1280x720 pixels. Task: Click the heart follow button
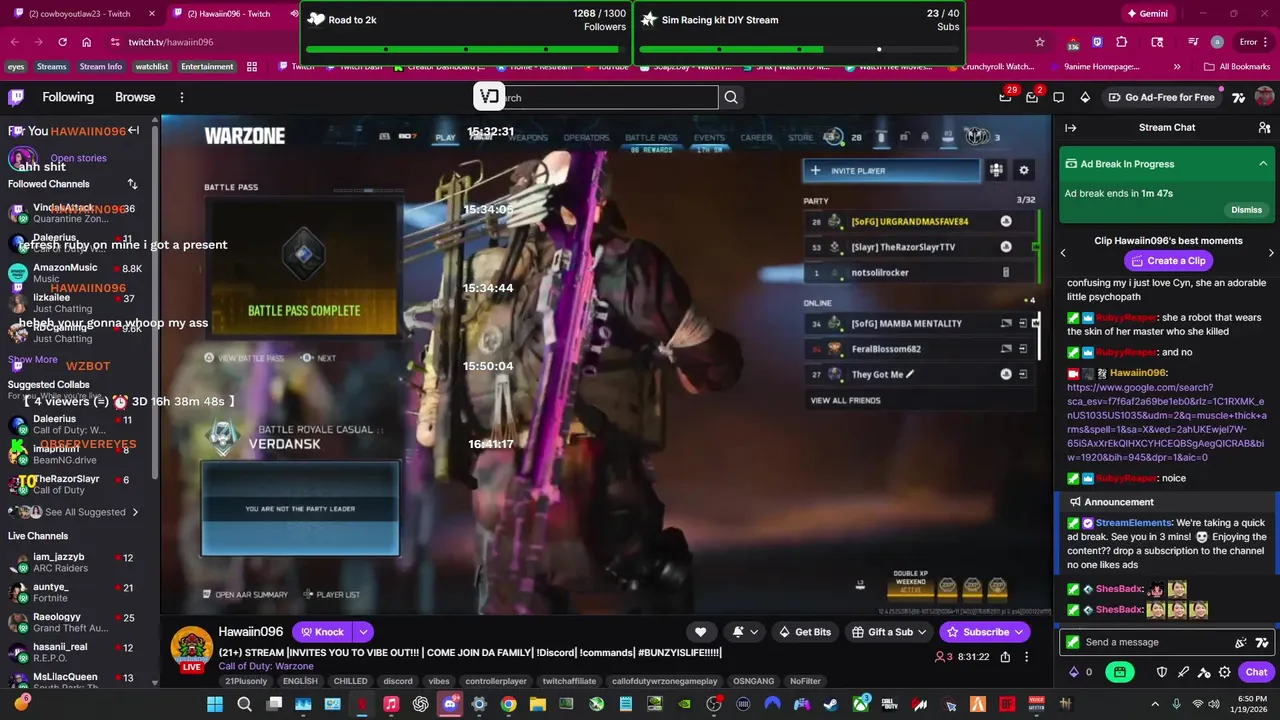[x=700, y=632]
